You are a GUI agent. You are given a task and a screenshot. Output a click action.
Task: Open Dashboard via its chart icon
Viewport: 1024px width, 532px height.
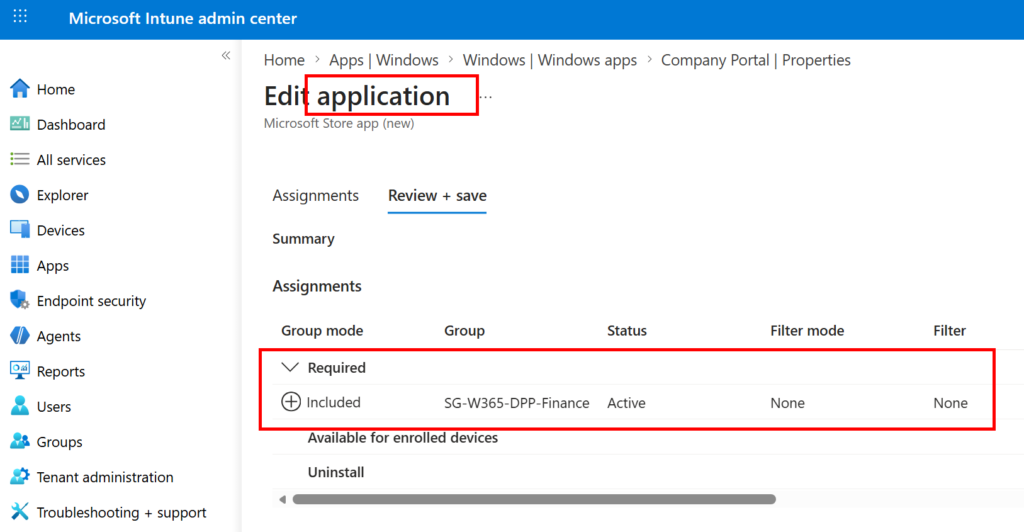tap(20, 124)
